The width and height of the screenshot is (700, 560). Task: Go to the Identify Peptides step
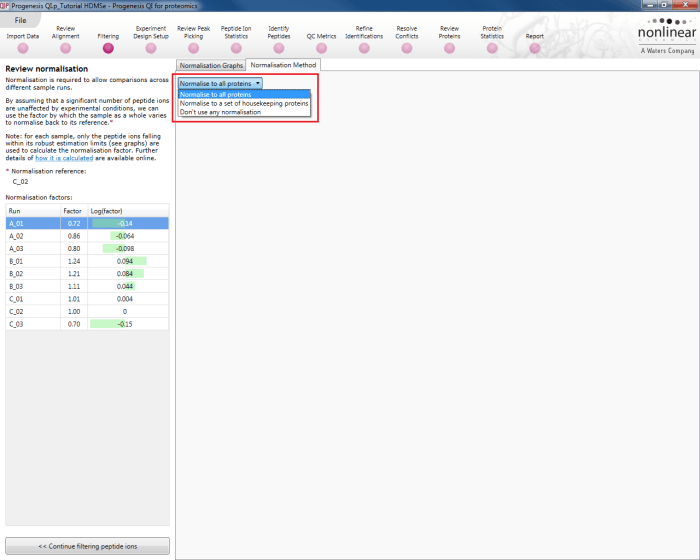pos(279,39)
